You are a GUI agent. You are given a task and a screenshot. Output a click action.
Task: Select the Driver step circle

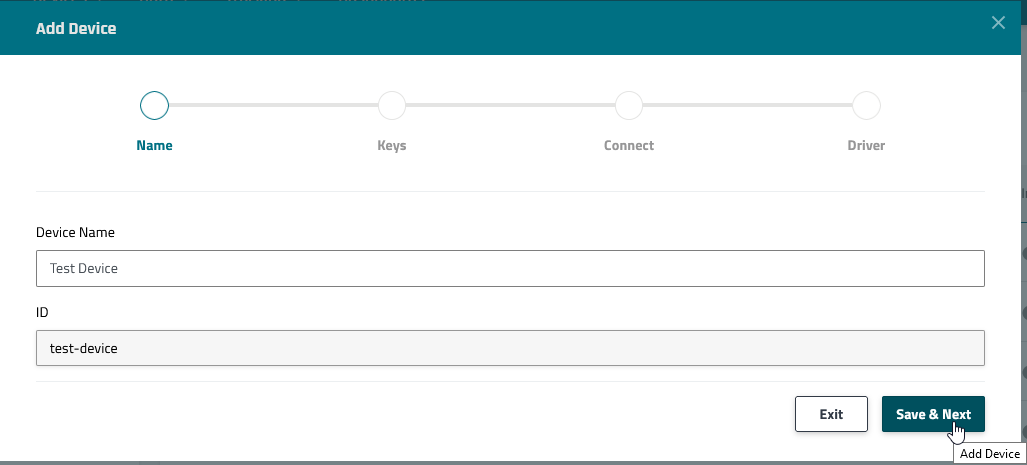tap(865, 105)
